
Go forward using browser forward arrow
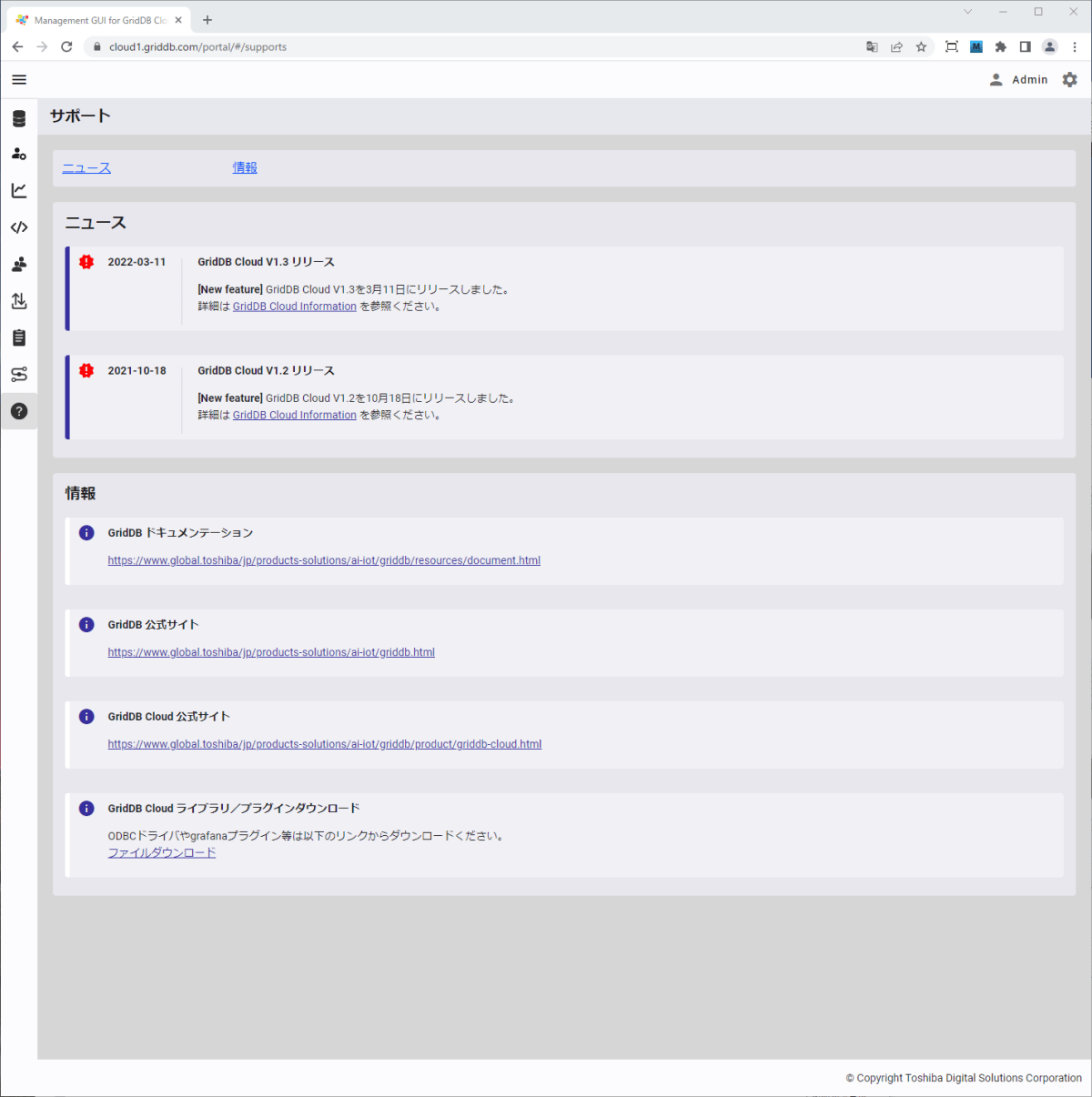point(42,46)
